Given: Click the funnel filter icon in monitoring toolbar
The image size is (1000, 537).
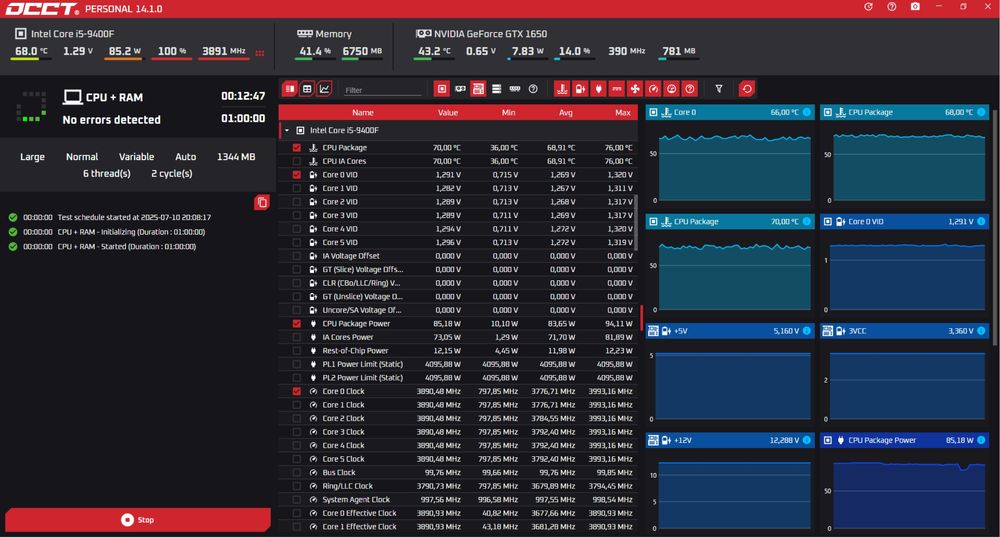Looking at the screenshot, I should point(719,89).
